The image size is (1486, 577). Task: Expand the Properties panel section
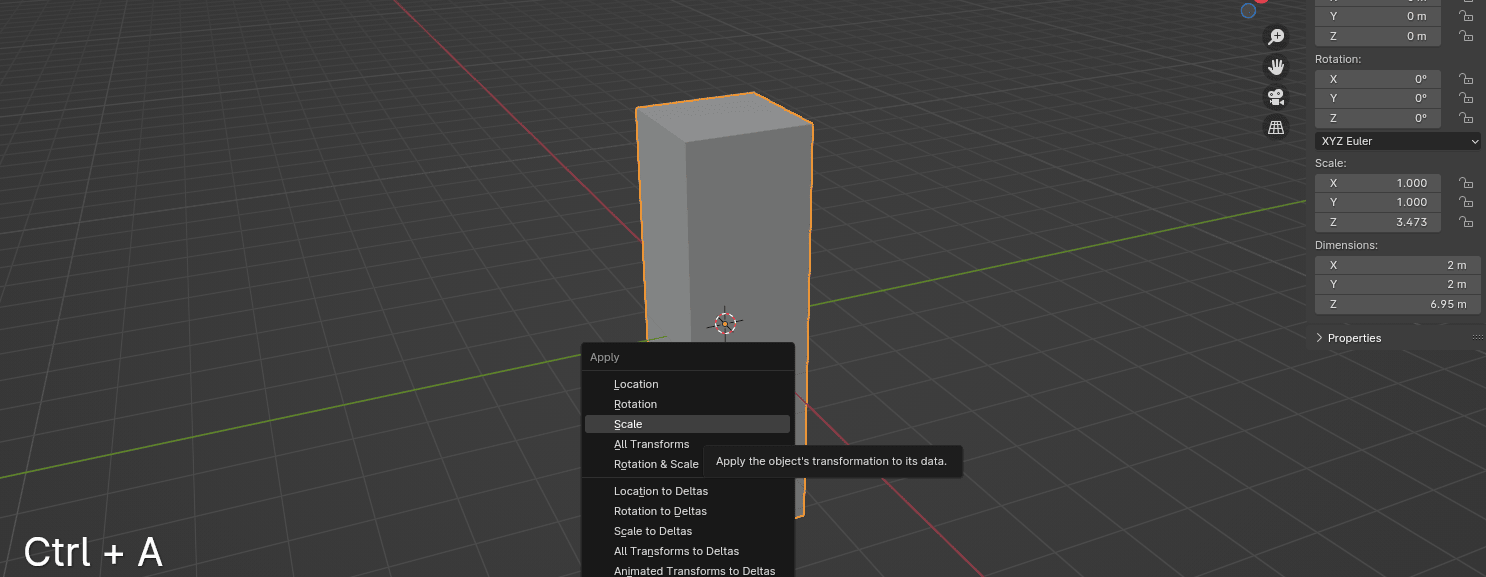(1320, 338)
